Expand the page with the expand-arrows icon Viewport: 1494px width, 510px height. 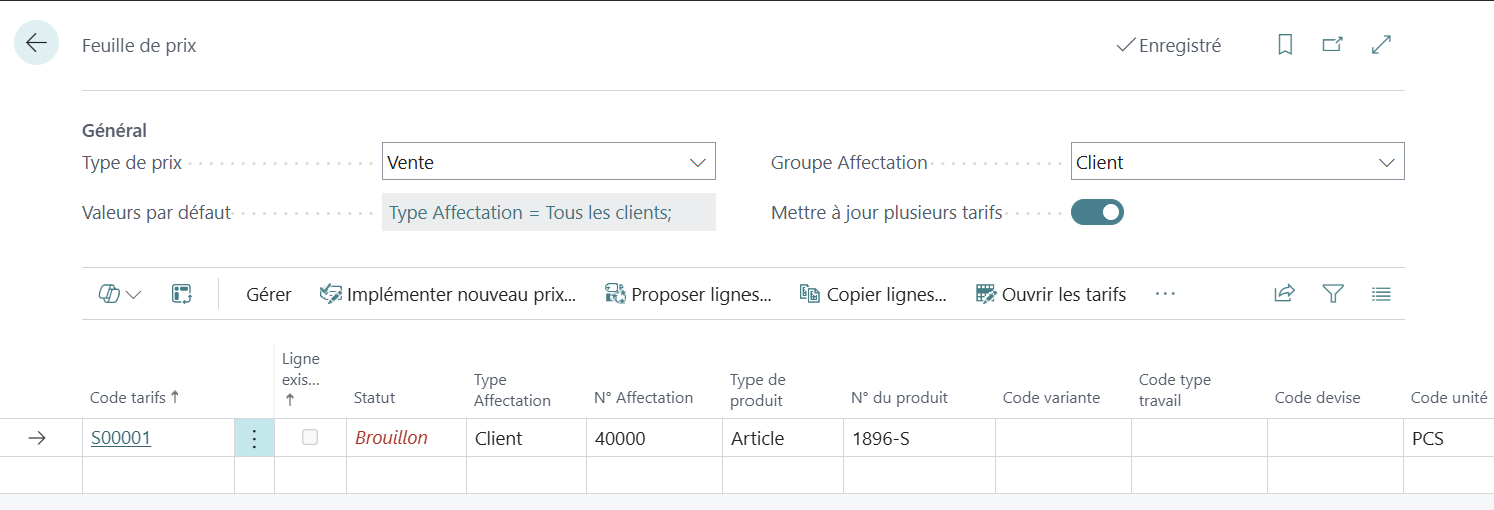coord(1381,45)
